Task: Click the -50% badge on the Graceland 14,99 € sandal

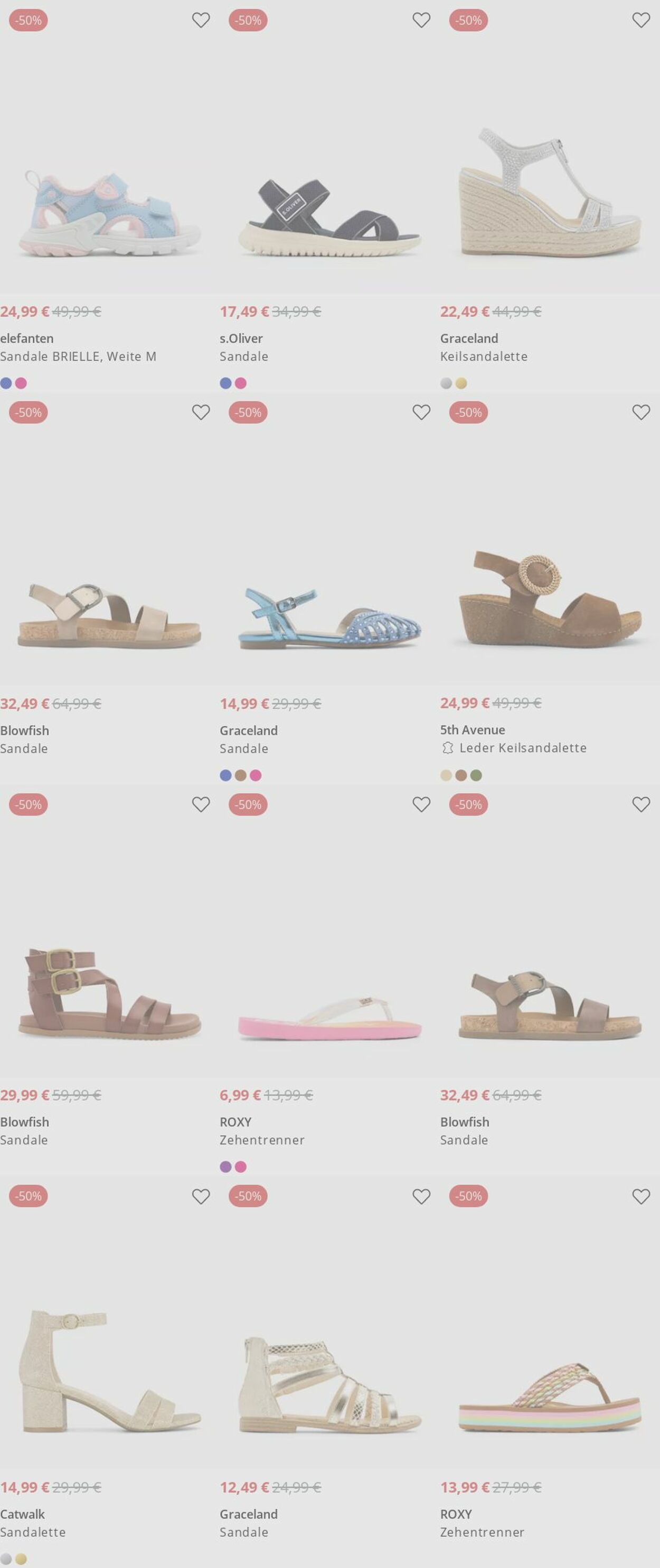Action: point(248,413)
